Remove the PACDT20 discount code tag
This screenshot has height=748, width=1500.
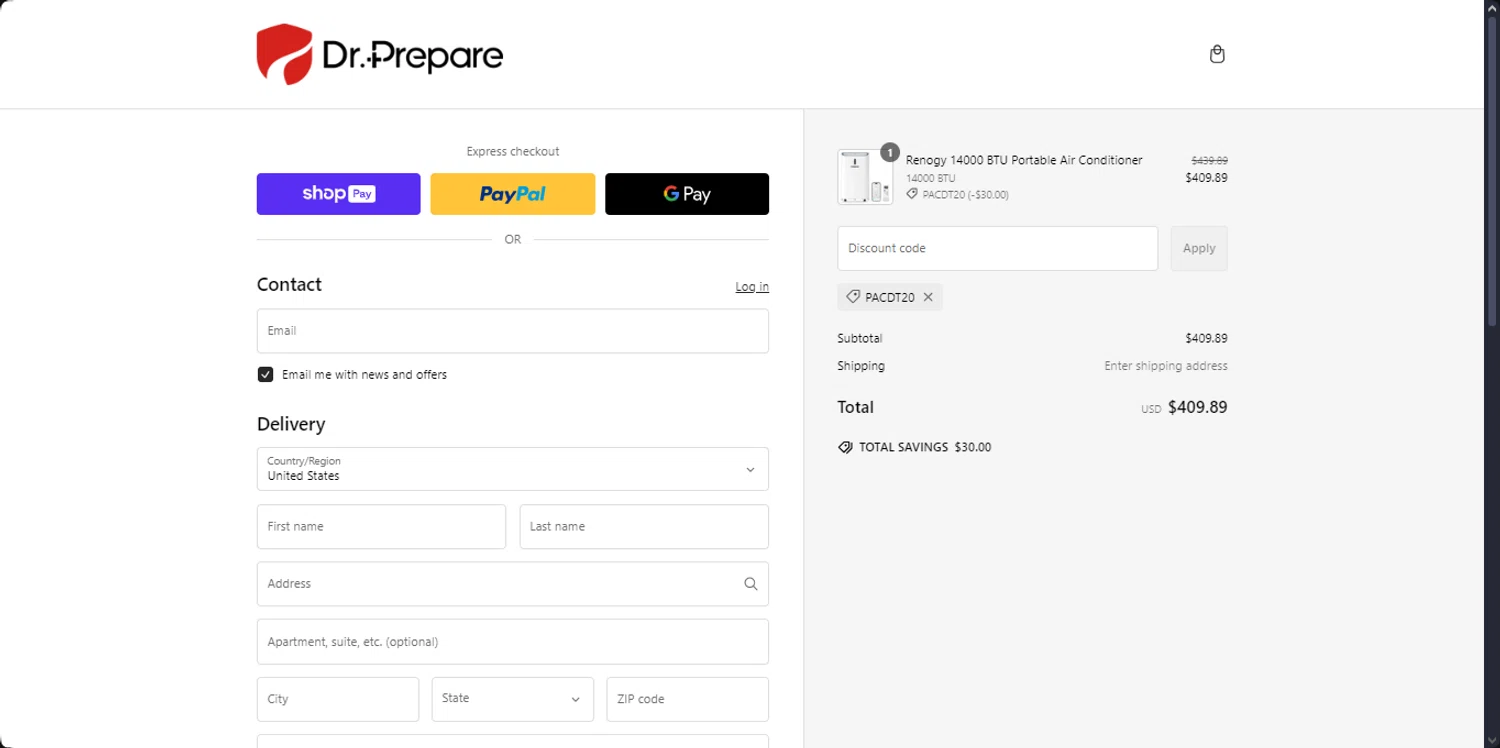pyautogui.click(x=928, y=297)
